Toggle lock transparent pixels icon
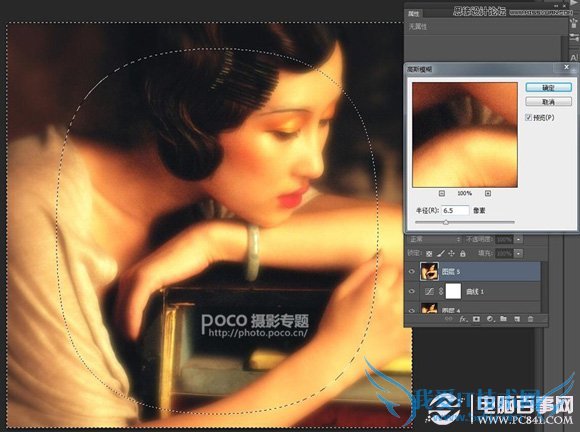Image resolution: width=580 pixels, height=432 pixels. [429, 254]
